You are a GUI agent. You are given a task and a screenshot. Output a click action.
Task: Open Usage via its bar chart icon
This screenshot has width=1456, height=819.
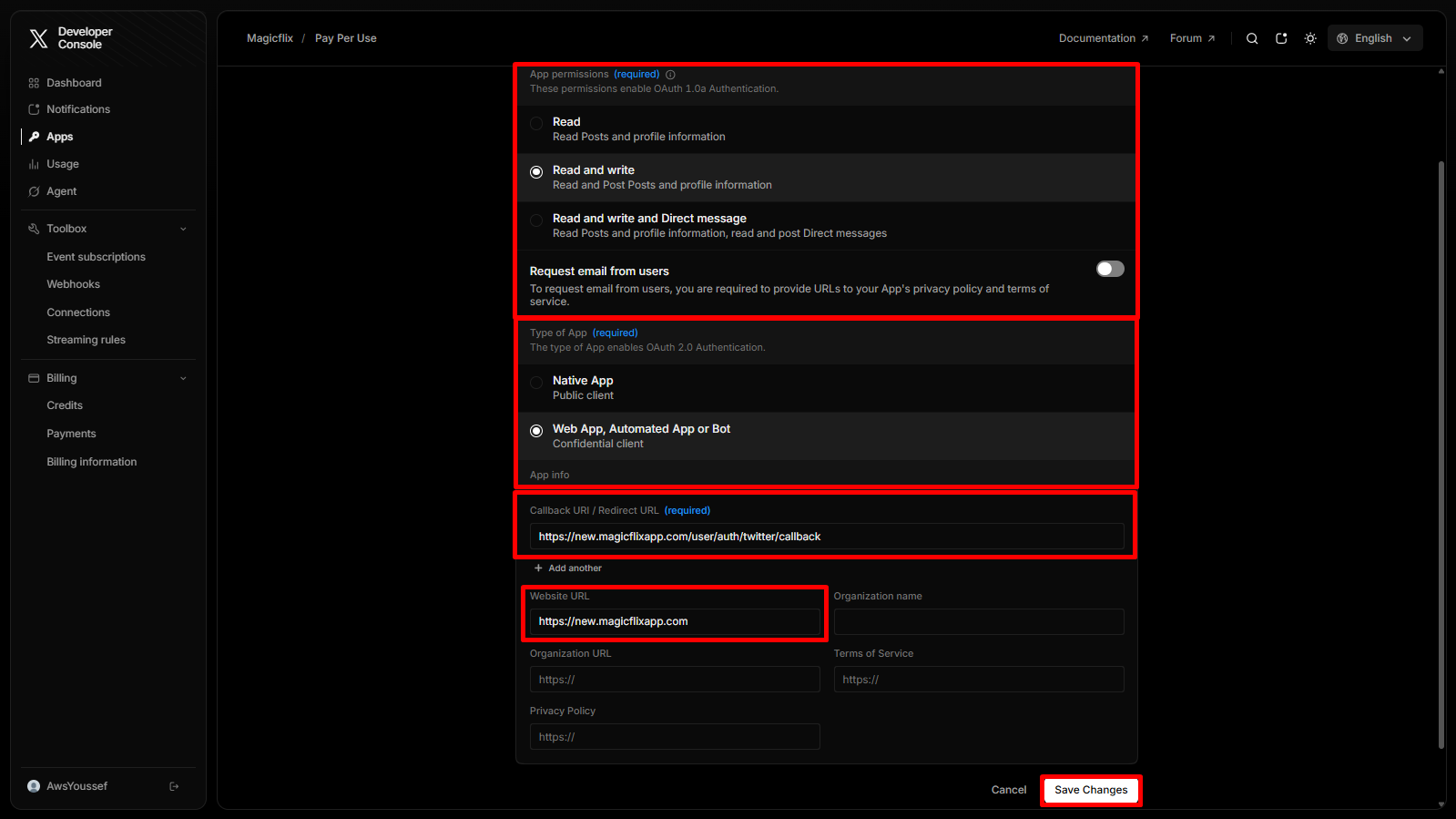pyautogui.click(x=34, y=164)
